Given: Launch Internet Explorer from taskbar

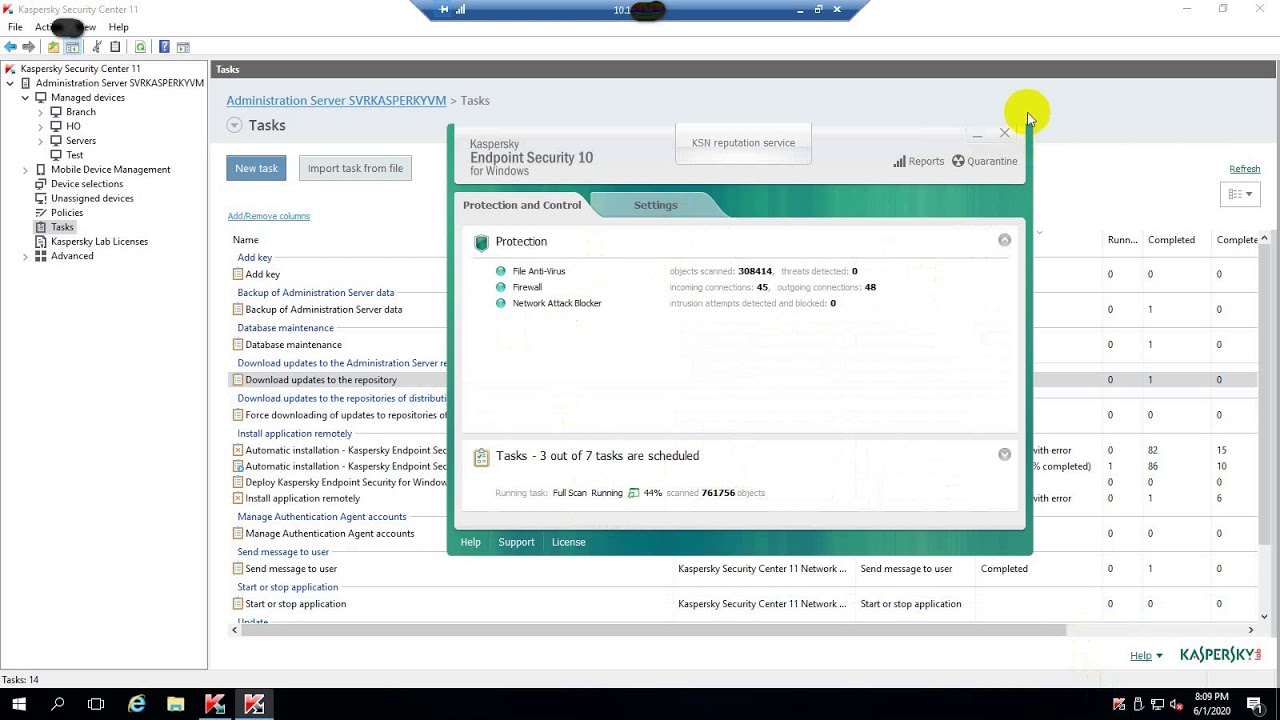Looking at the screenshot, I should [137, 704].
